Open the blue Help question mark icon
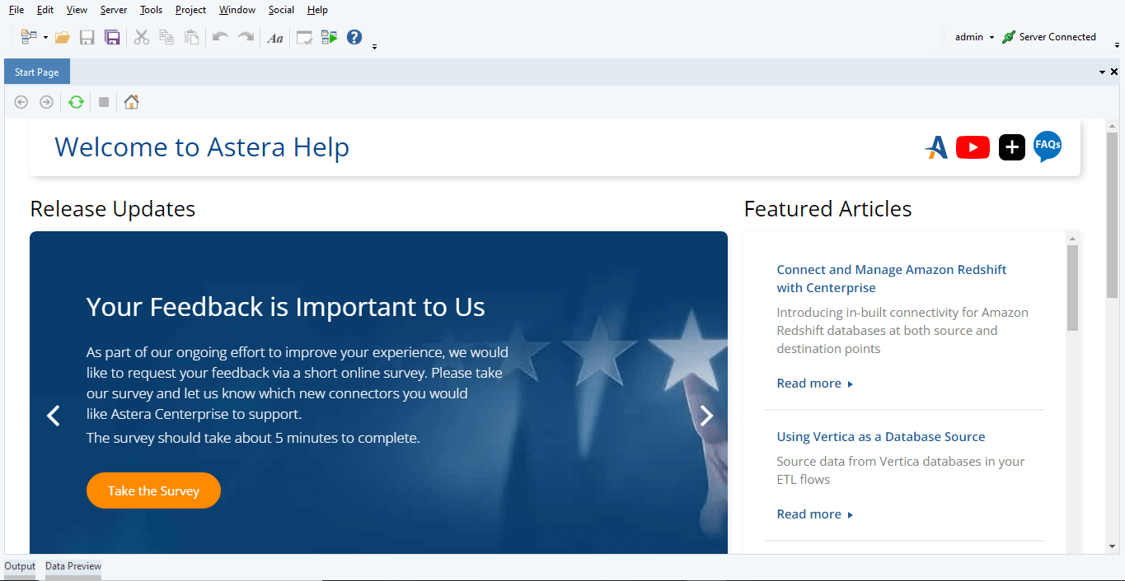The height and width of the screenshot is (581, 1125). coord(354,38)
